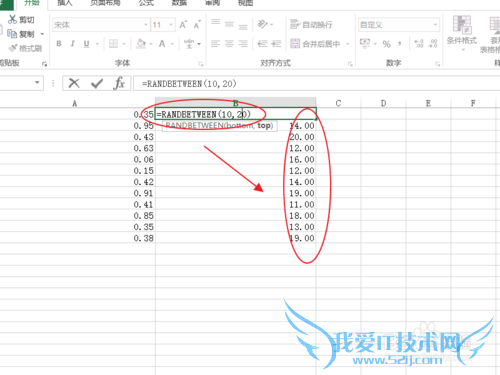Click Merge & Center (合并后居中)
The height and width of the screenshot is (375, 500).
click(315, 44)
